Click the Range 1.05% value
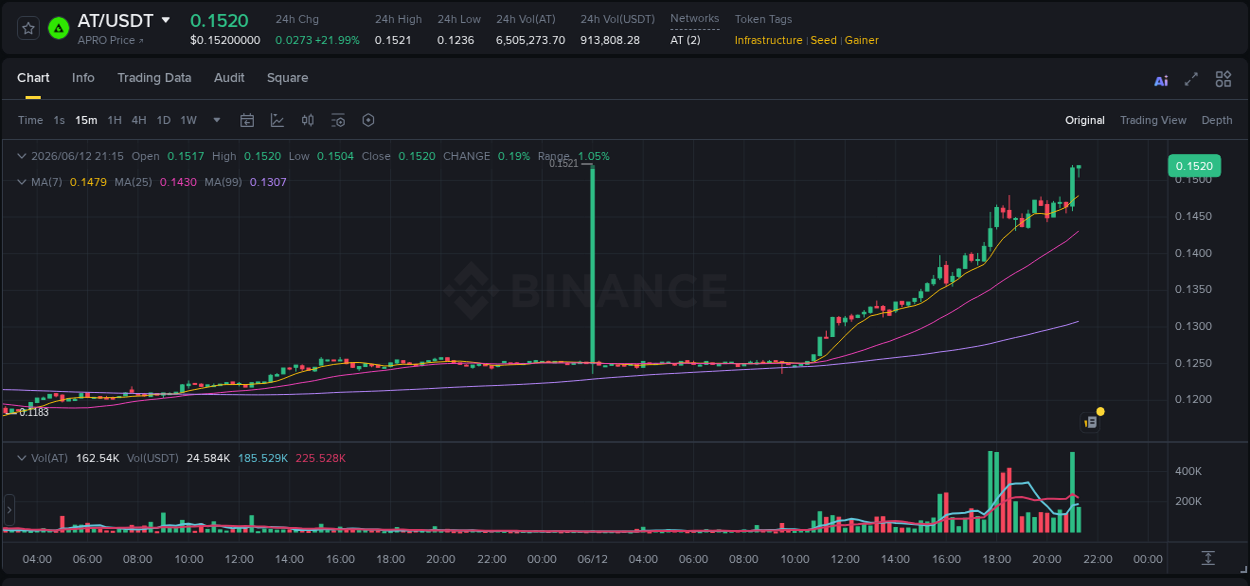The width and height of the screenshot is (1250, 586). tap(594, 156)
